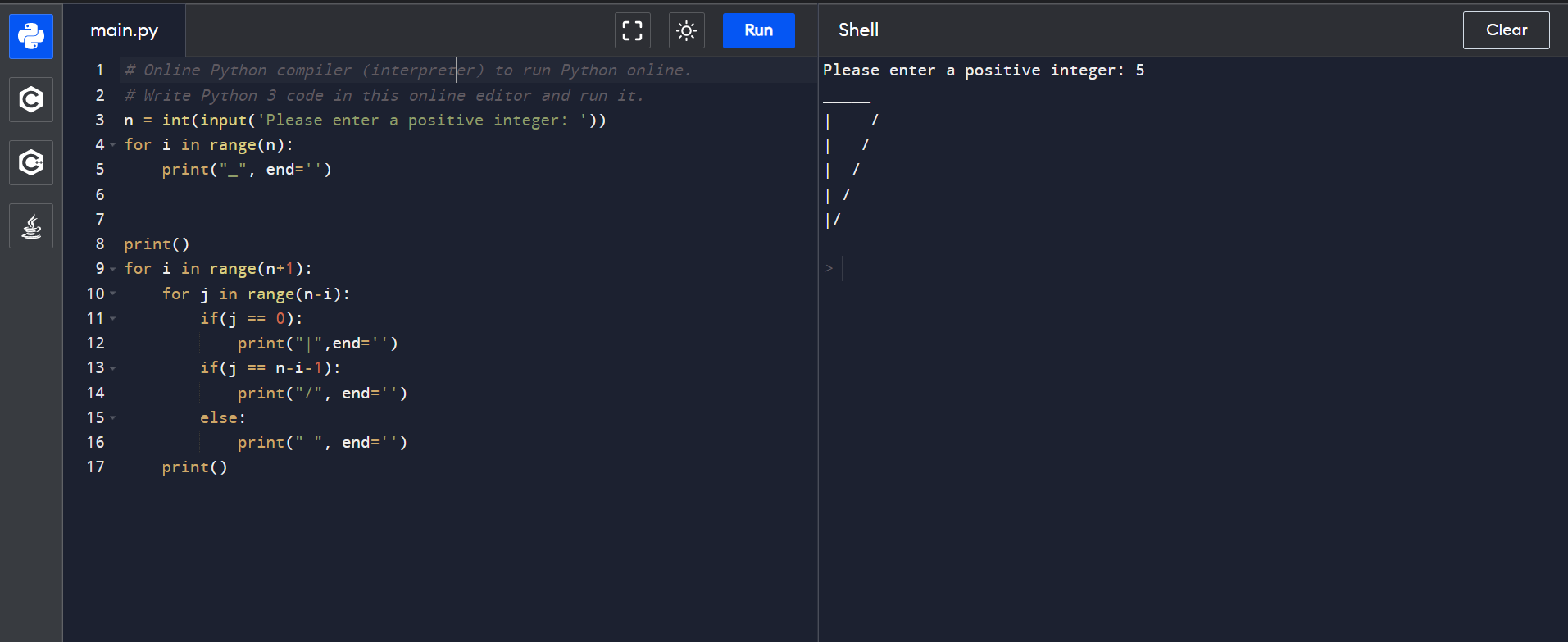Collapse the if block at line 13
The height and width of the screenshot is (642, 1568).
coord(113,368)
